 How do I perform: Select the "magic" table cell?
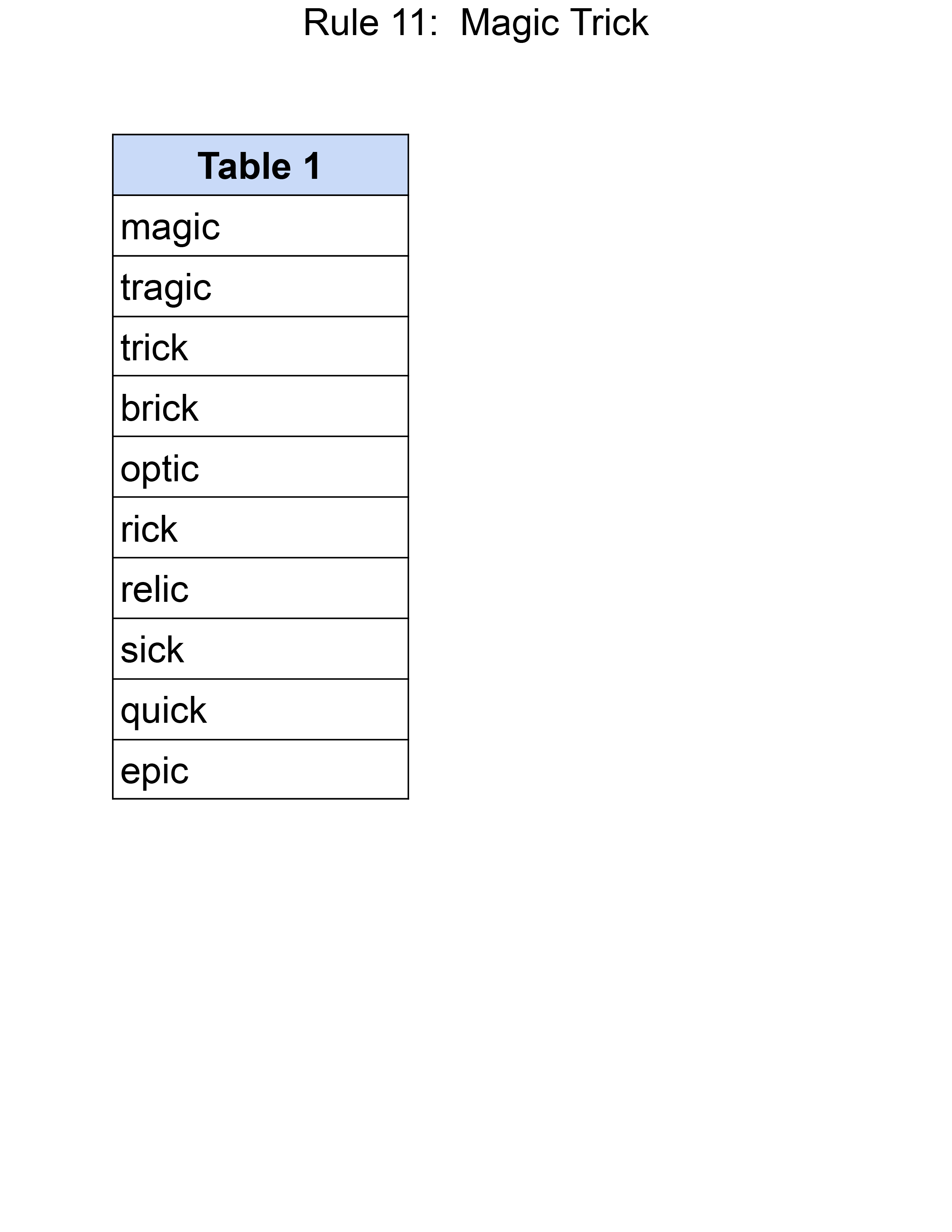pos(261,225)
